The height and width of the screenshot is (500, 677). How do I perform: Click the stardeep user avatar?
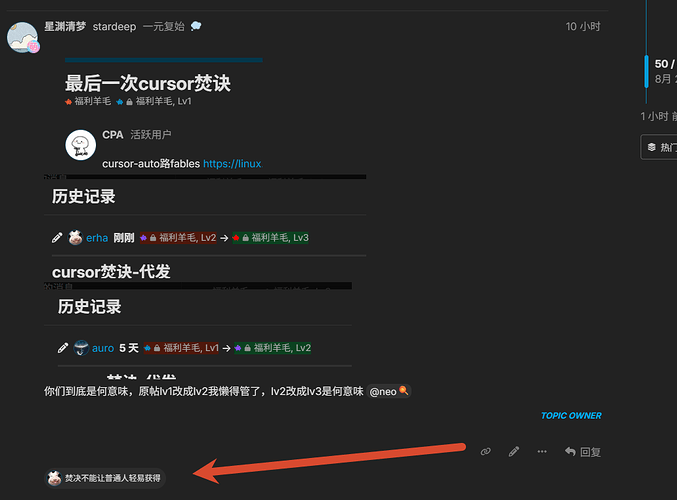pyautogui.click(x=23, y=38)
